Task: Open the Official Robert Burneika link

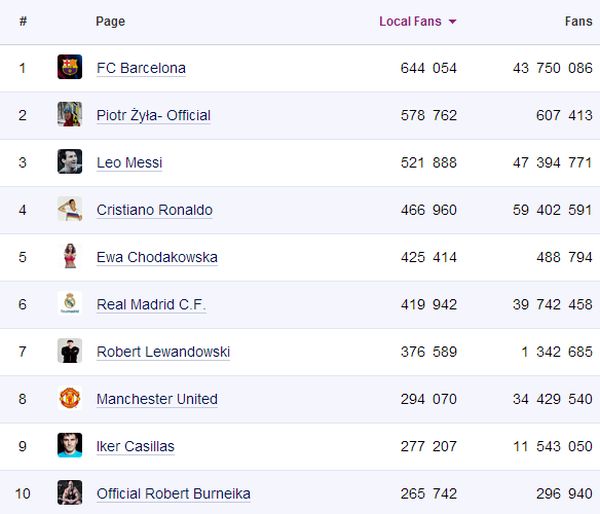Action: pos(173,494)
